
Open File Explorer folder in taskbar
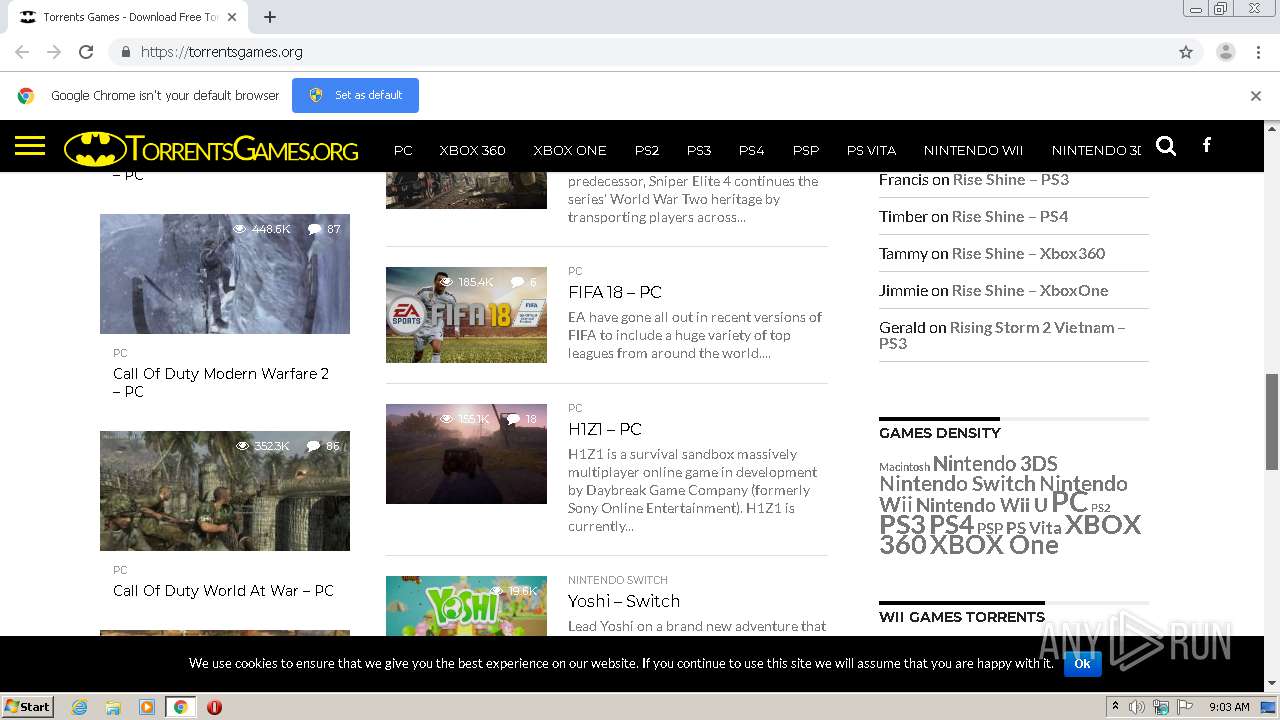[x=113, y=707]
